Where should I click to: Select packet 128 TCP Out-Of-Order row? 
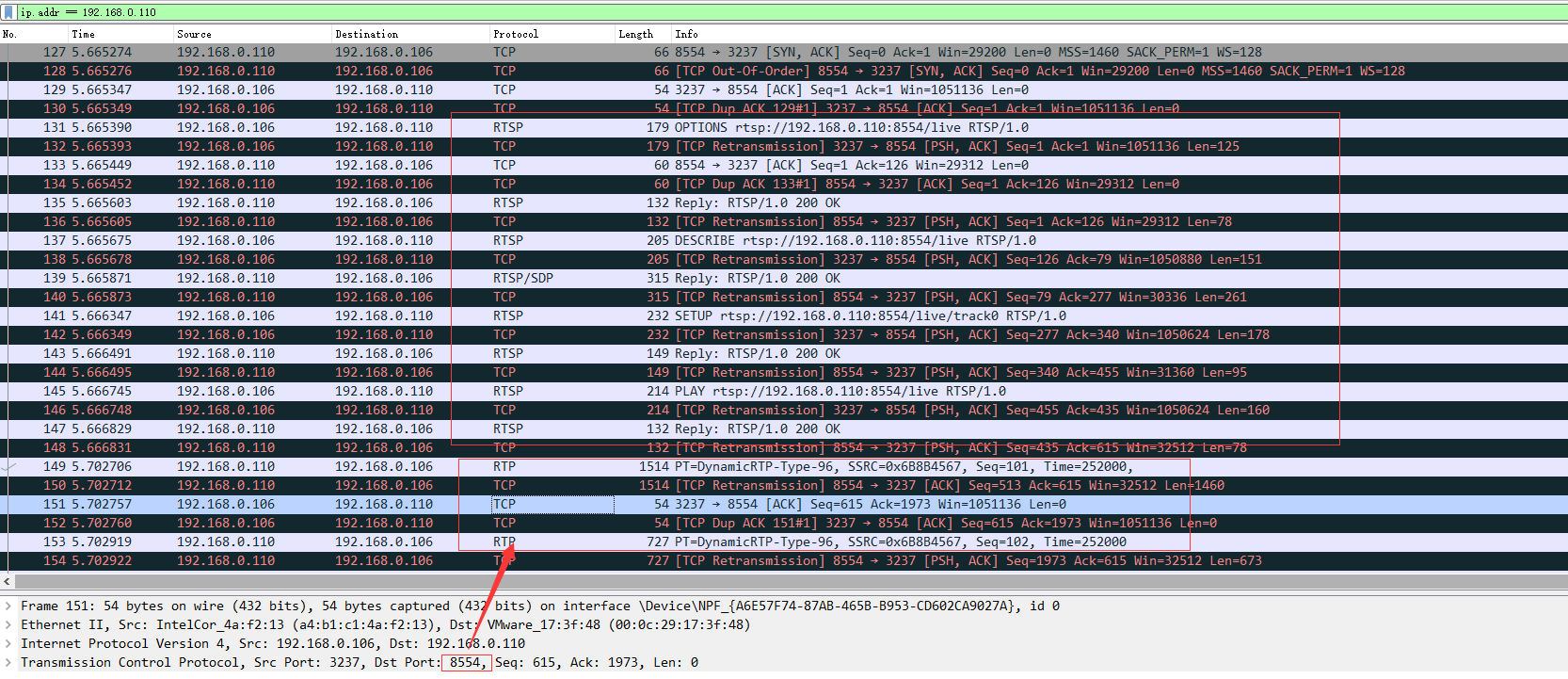[x=784, y=71]
